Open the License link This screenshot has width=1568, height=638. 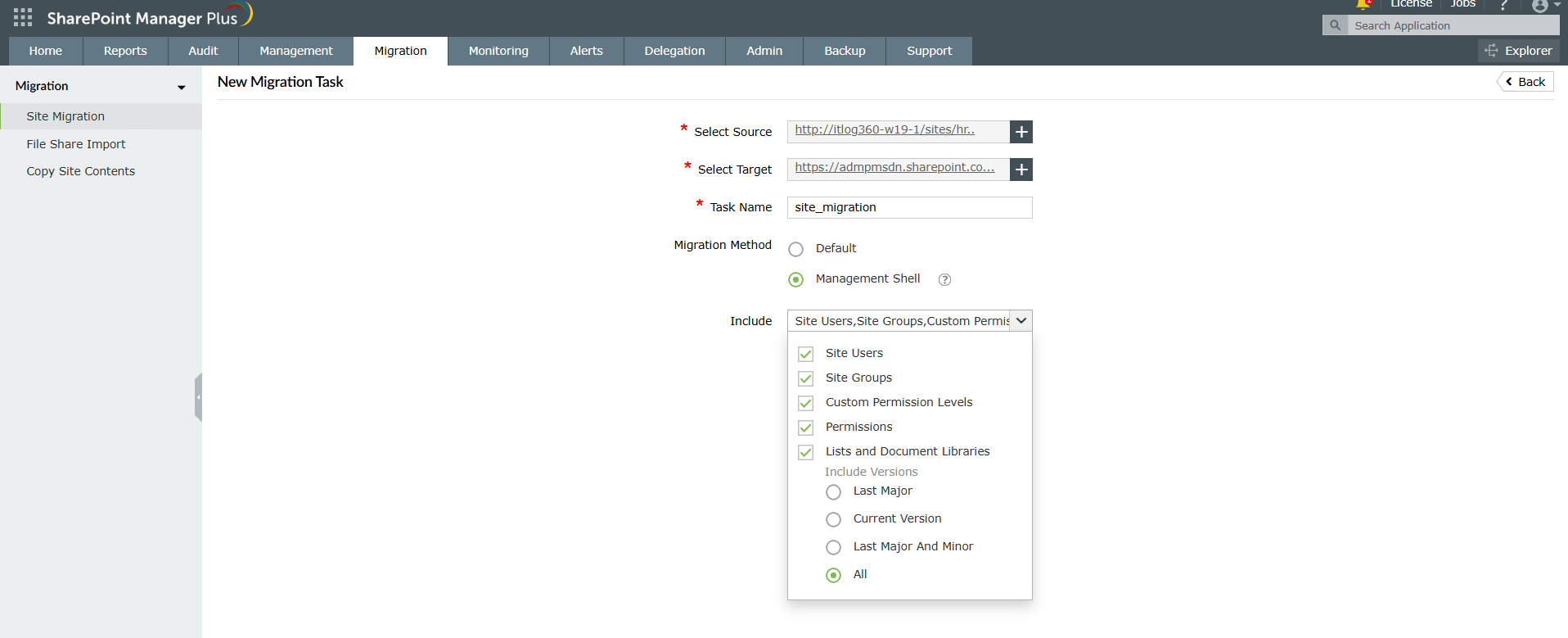(1412, 4)
